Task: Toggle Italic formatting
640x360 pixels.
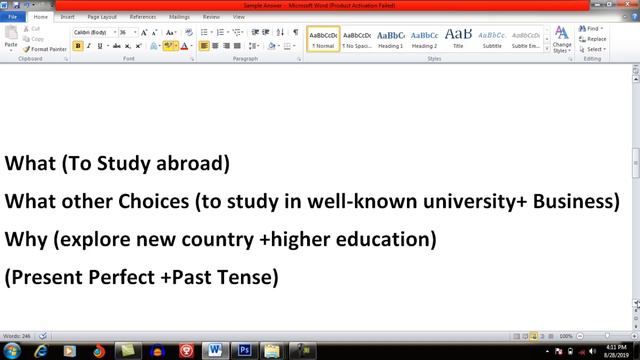Action: 89,46
